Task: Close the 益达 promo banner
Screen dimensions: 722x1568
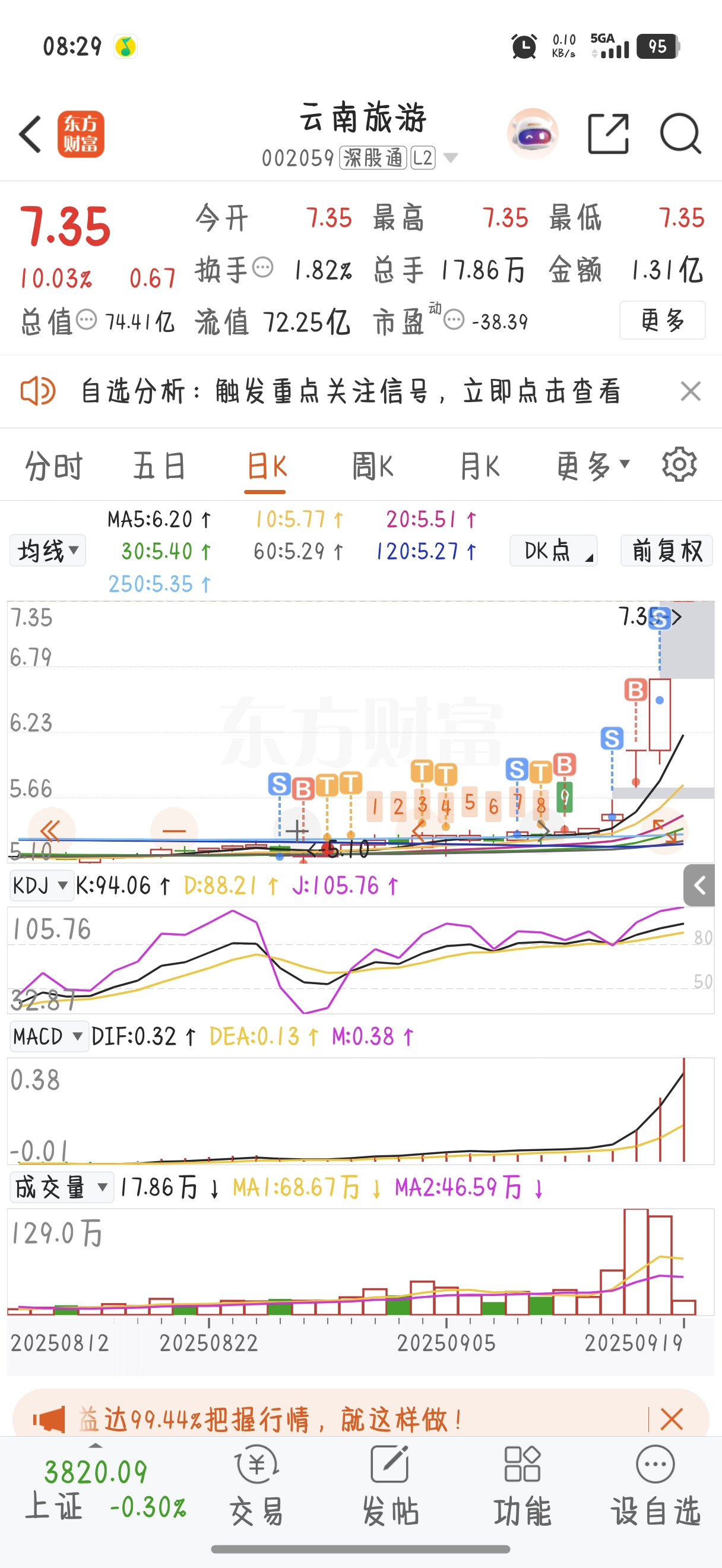Action: click(x=672, y=1420)
